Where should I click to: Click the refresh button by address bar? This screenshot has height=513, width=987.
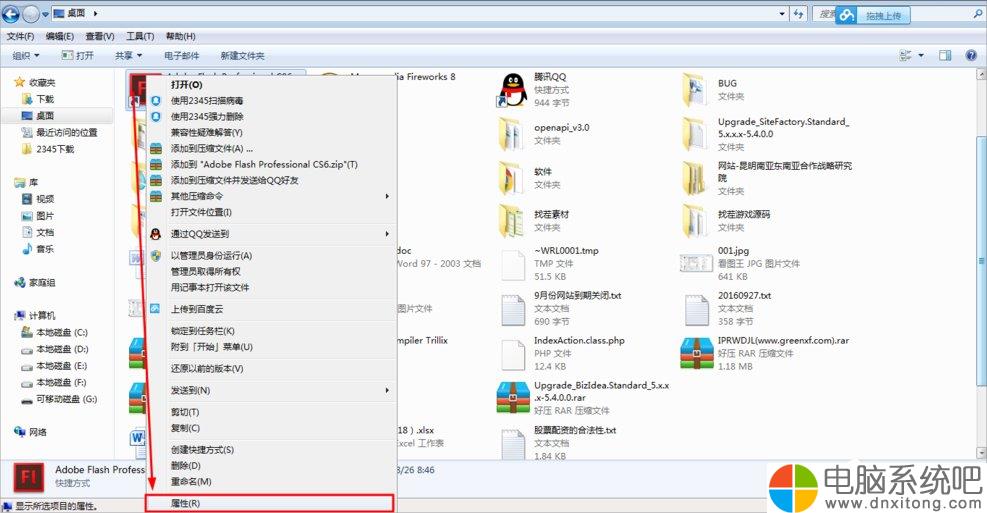(x=798, y=13)
